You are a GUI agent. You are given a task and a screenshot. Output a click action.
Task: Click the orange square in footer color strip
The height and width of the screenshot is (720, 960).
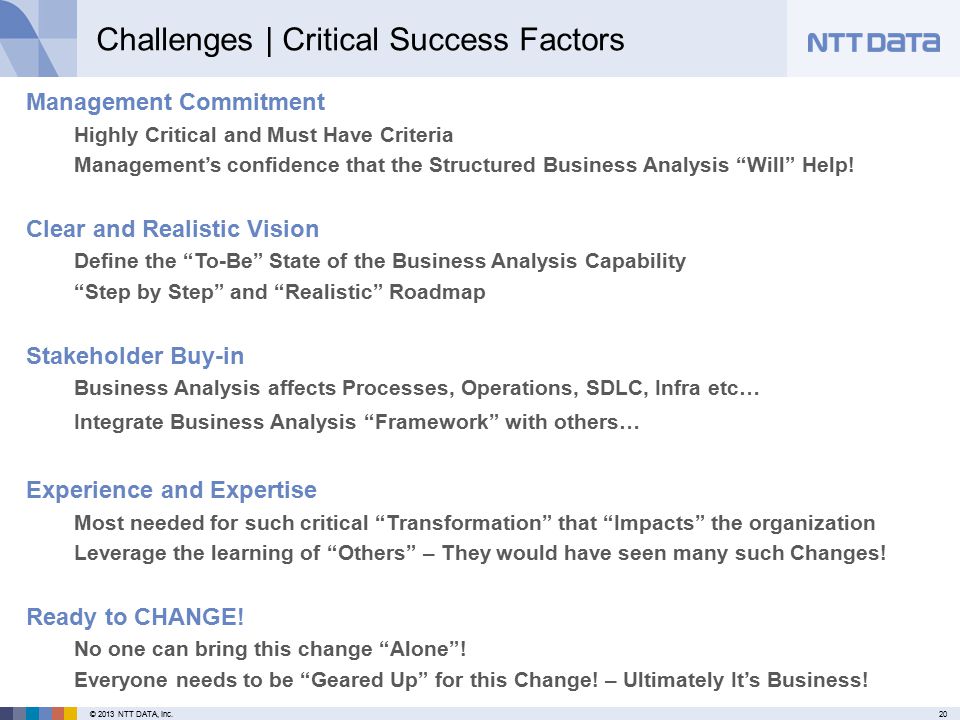coord(58,714)
